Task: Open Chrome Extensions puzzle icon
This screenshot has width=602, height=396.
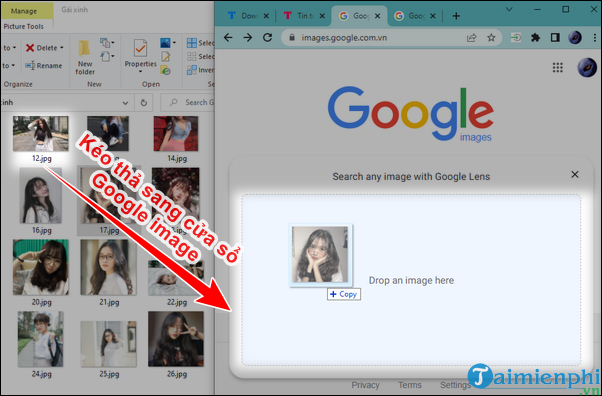Action: pos(535,38)
